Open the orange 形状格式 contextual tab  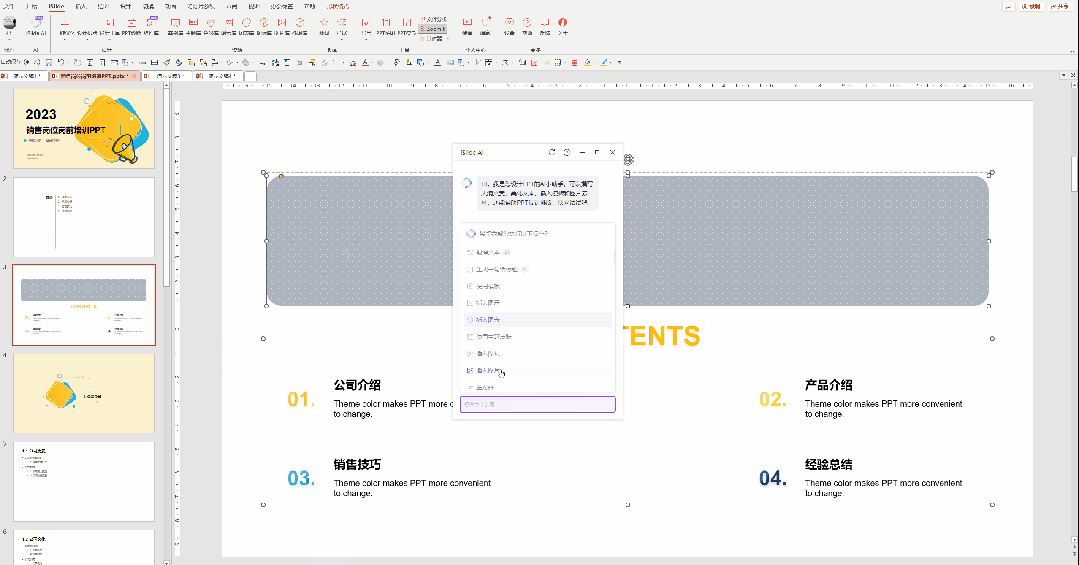coord(337,6)
